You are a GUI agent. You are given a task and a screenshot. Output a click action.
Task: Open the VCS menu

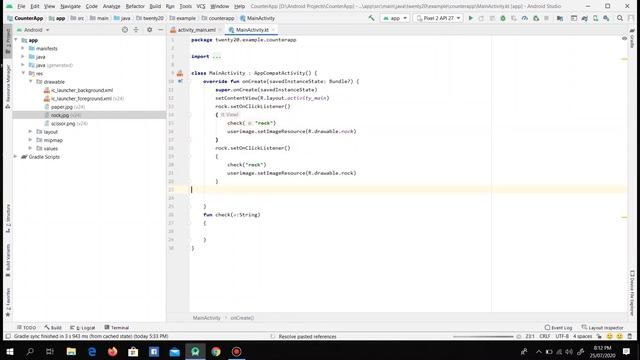pyautogui.click(x=201, y=6)
